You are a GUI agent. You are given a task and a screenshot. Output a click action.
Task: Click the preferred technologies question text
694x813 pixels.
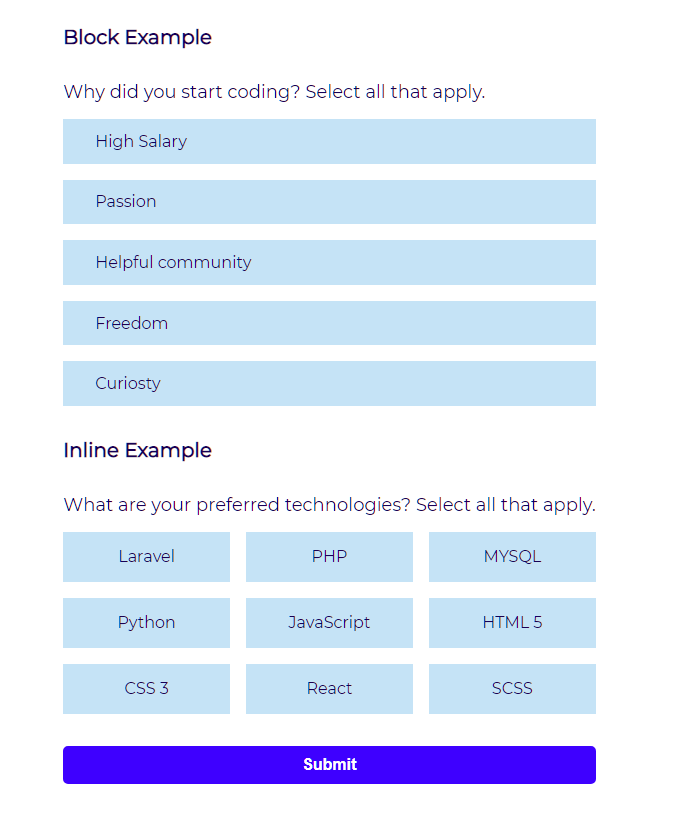pyautogui.click(x=329, y=505)
